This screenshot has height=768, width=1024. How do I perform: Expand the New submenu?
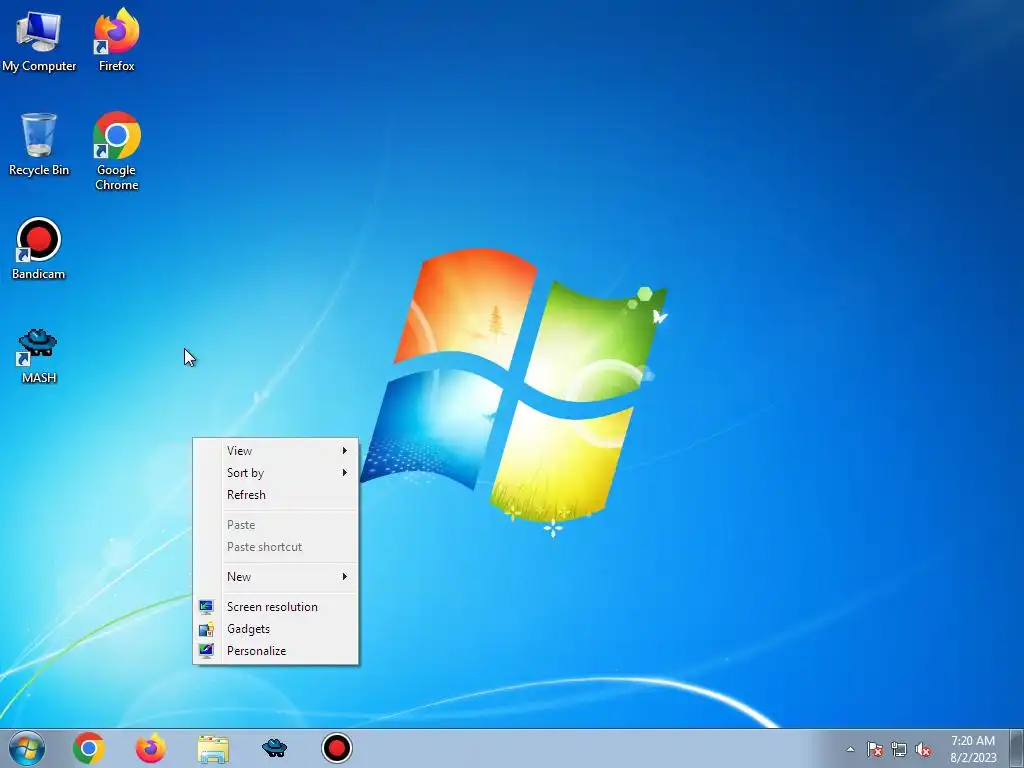pyautogui.click(x=276, y=577)
